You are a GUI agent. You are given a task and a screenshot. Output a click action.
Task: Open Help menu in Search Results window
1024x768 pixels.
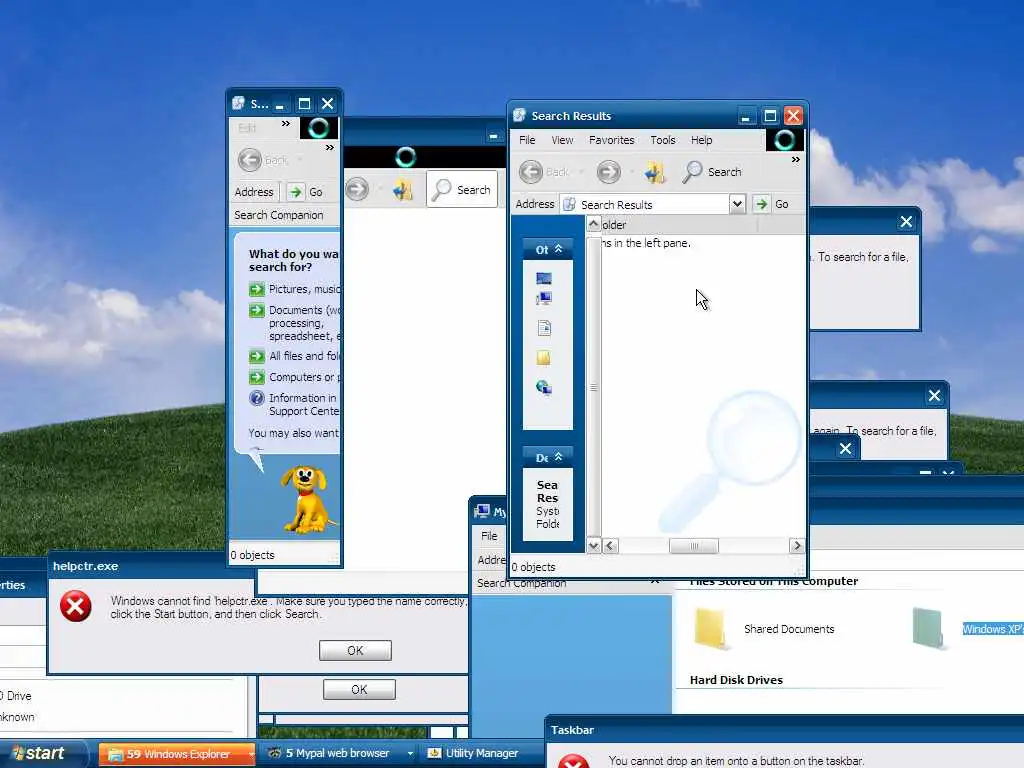[x=701, y=140]
